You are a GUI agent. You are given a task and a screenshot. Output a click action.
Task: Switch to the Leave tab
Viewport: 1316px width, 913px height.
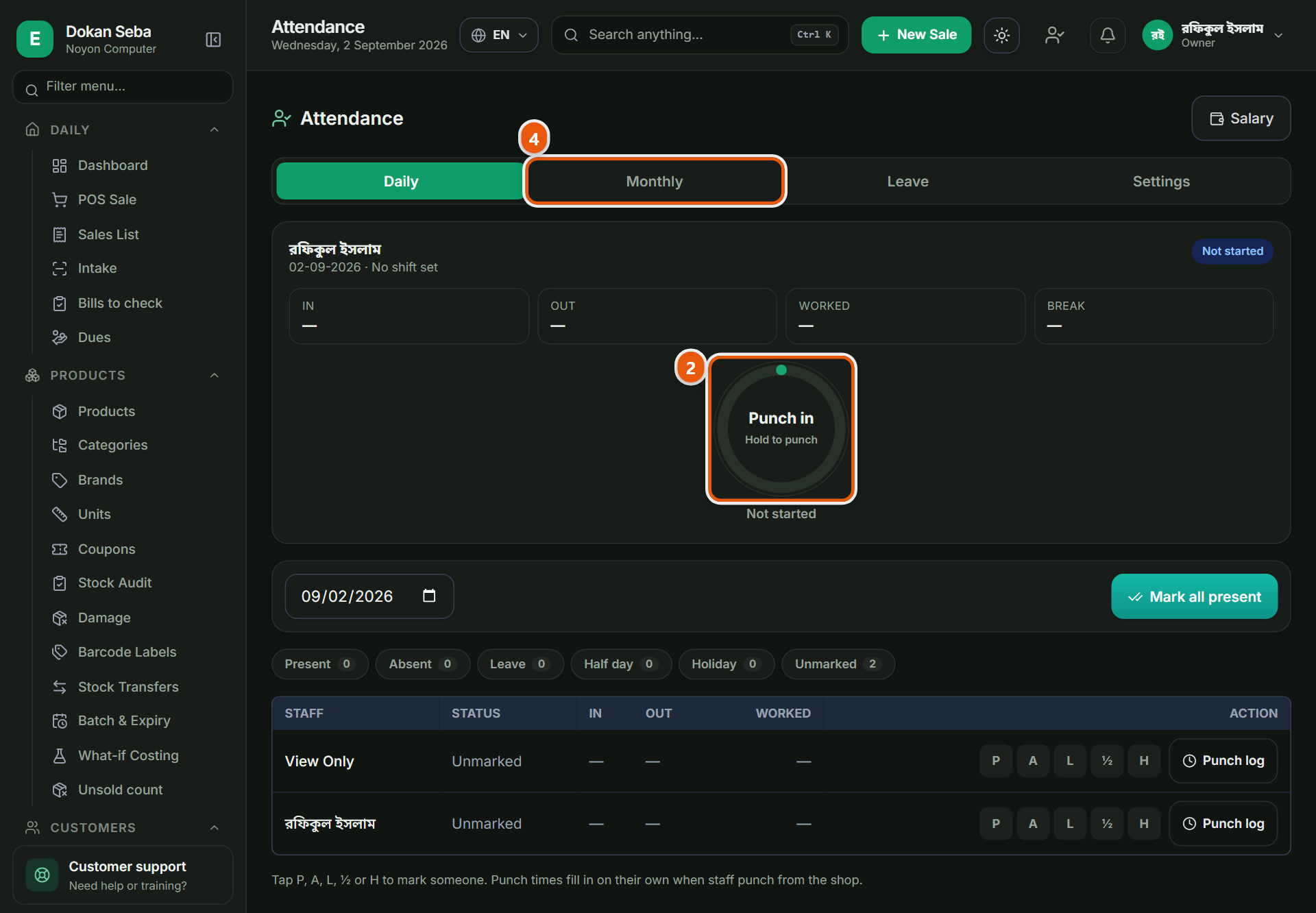tap(907, 181)
